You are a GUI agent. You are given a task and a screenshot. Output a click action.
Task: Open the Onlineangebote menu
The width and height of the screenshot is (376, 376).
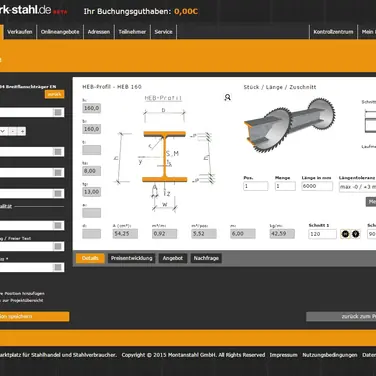(60, 32)
